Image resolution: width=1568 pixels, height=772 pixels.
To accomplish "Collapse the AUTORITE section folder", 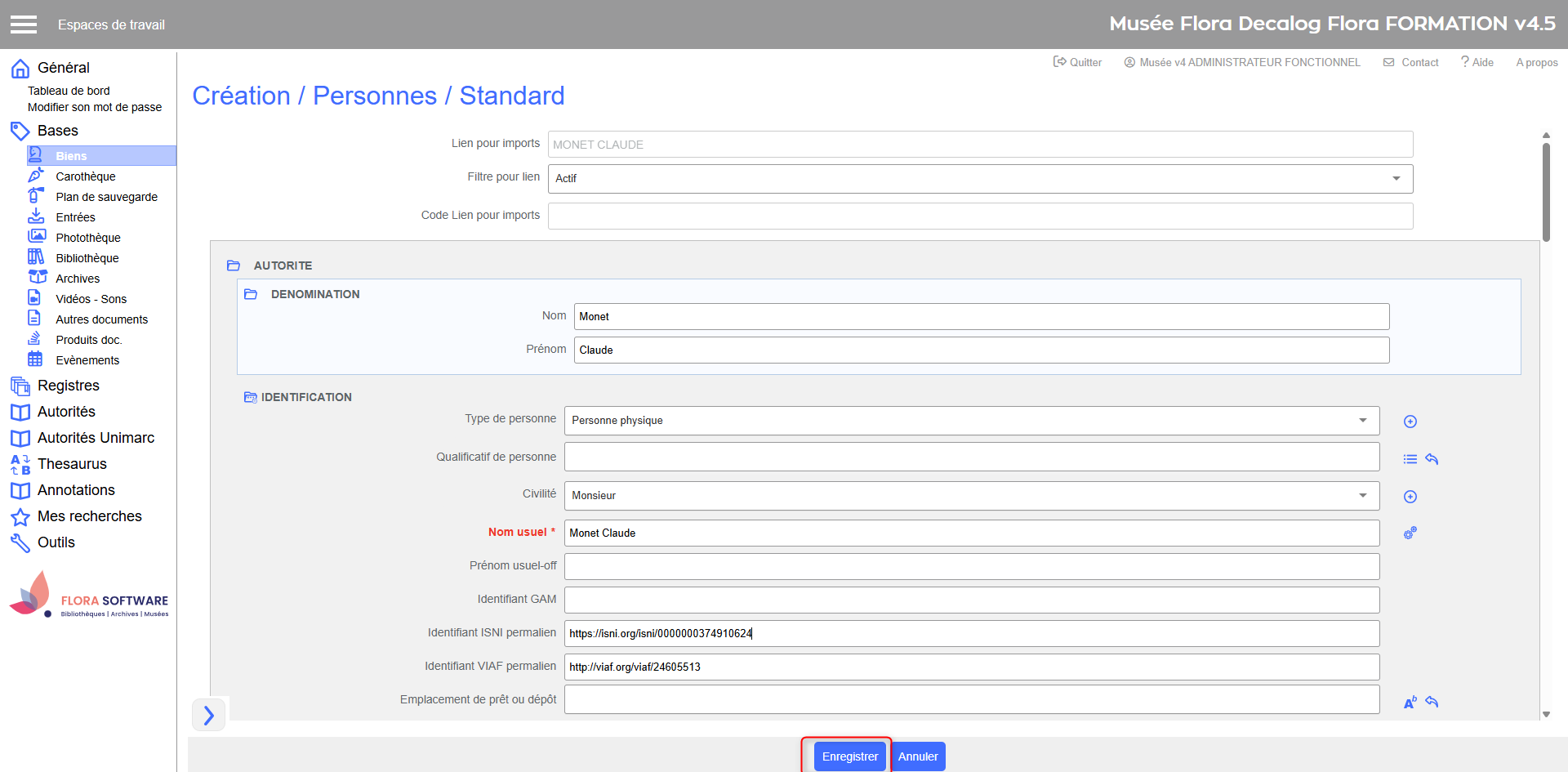I will point(234,266).
